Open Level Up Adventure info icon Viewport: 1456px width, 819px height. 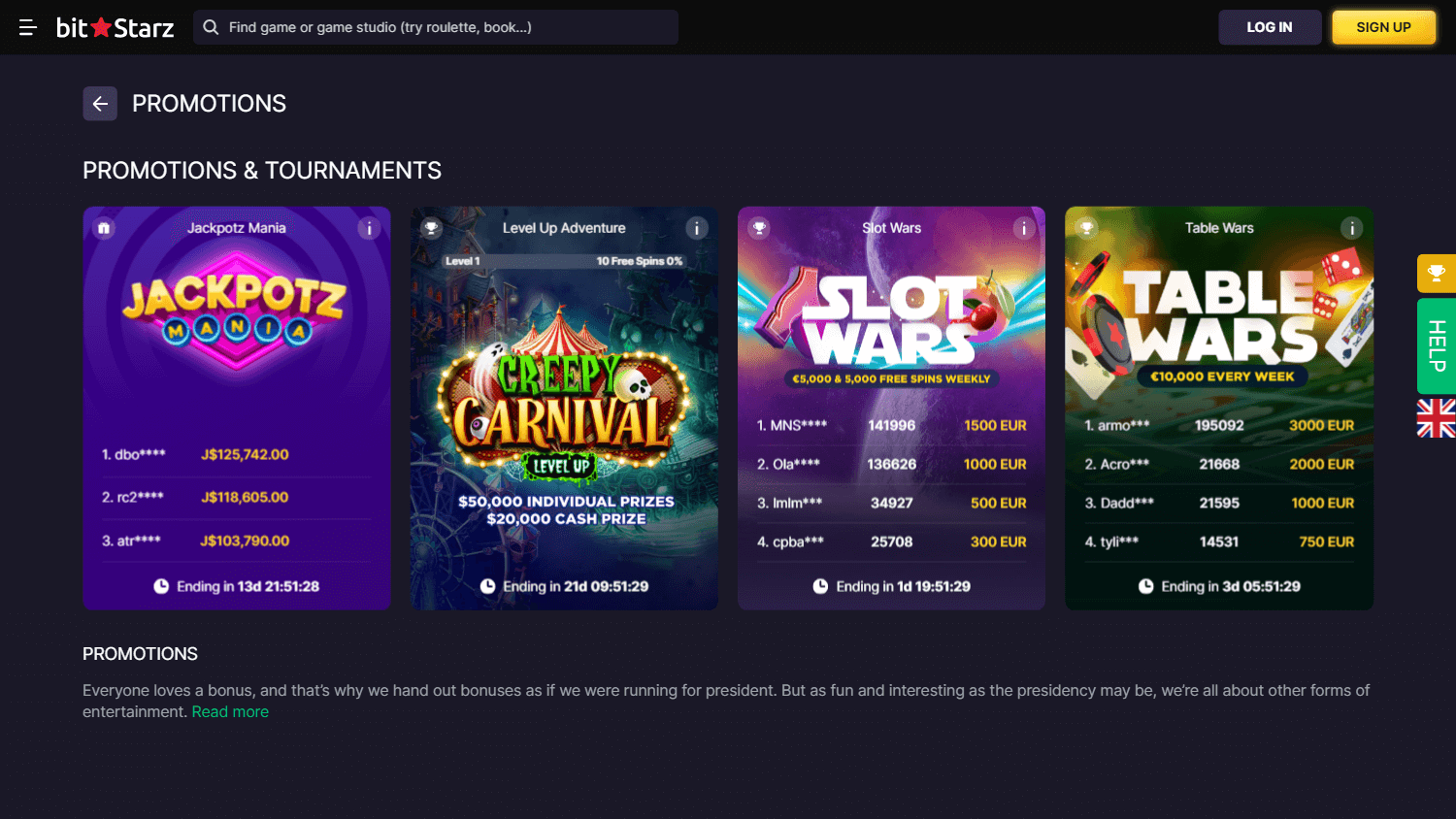pos(696,228)
